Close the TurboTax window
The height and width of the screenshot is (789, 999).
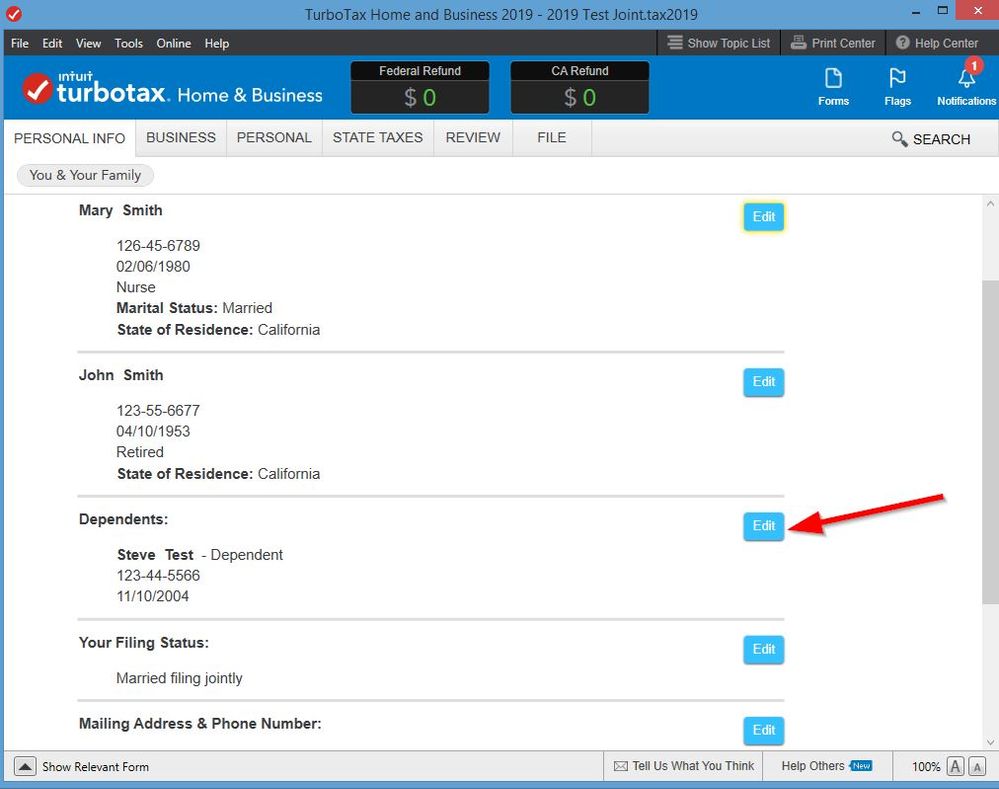(978, 10)
